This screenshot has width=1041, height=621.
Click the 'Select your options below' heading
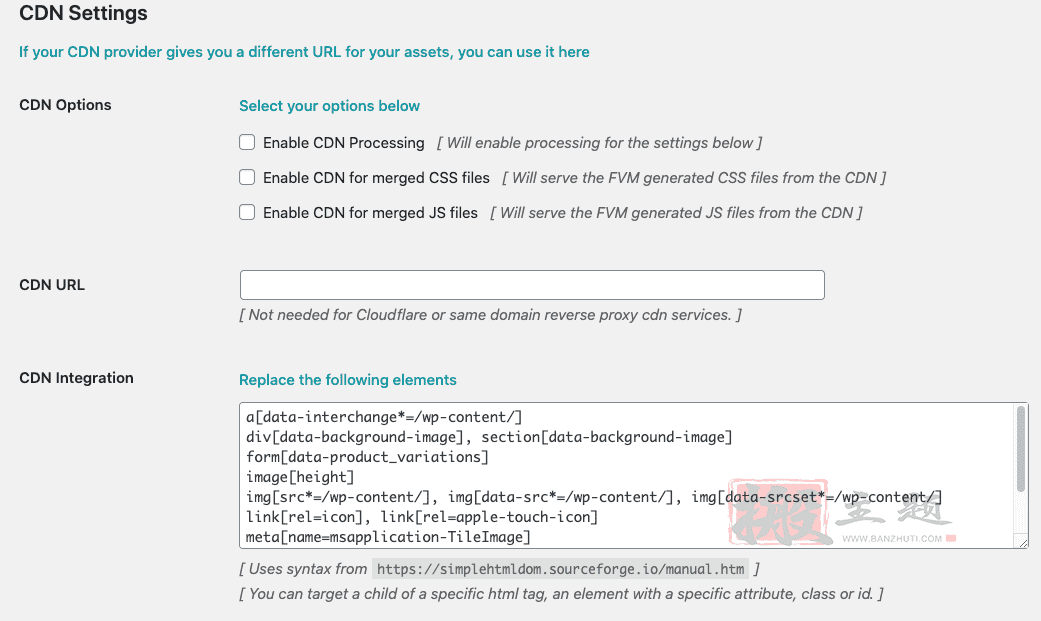point(329,106)
